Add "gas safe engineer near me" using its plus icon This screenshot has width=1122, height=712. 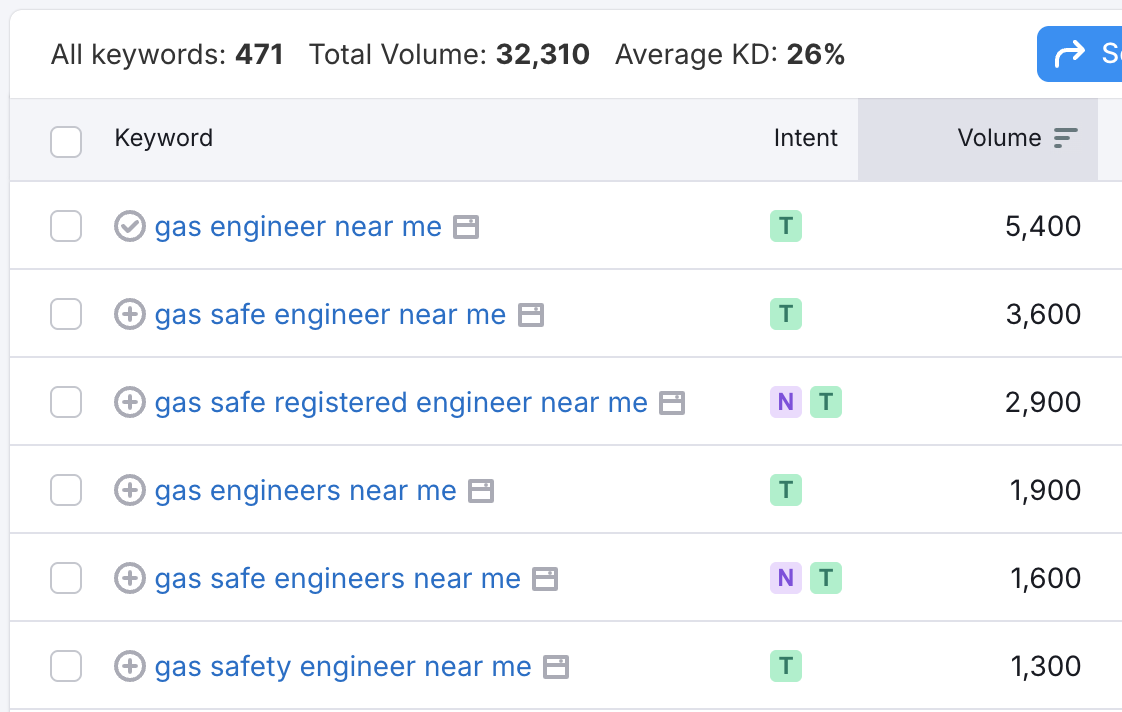129,314
